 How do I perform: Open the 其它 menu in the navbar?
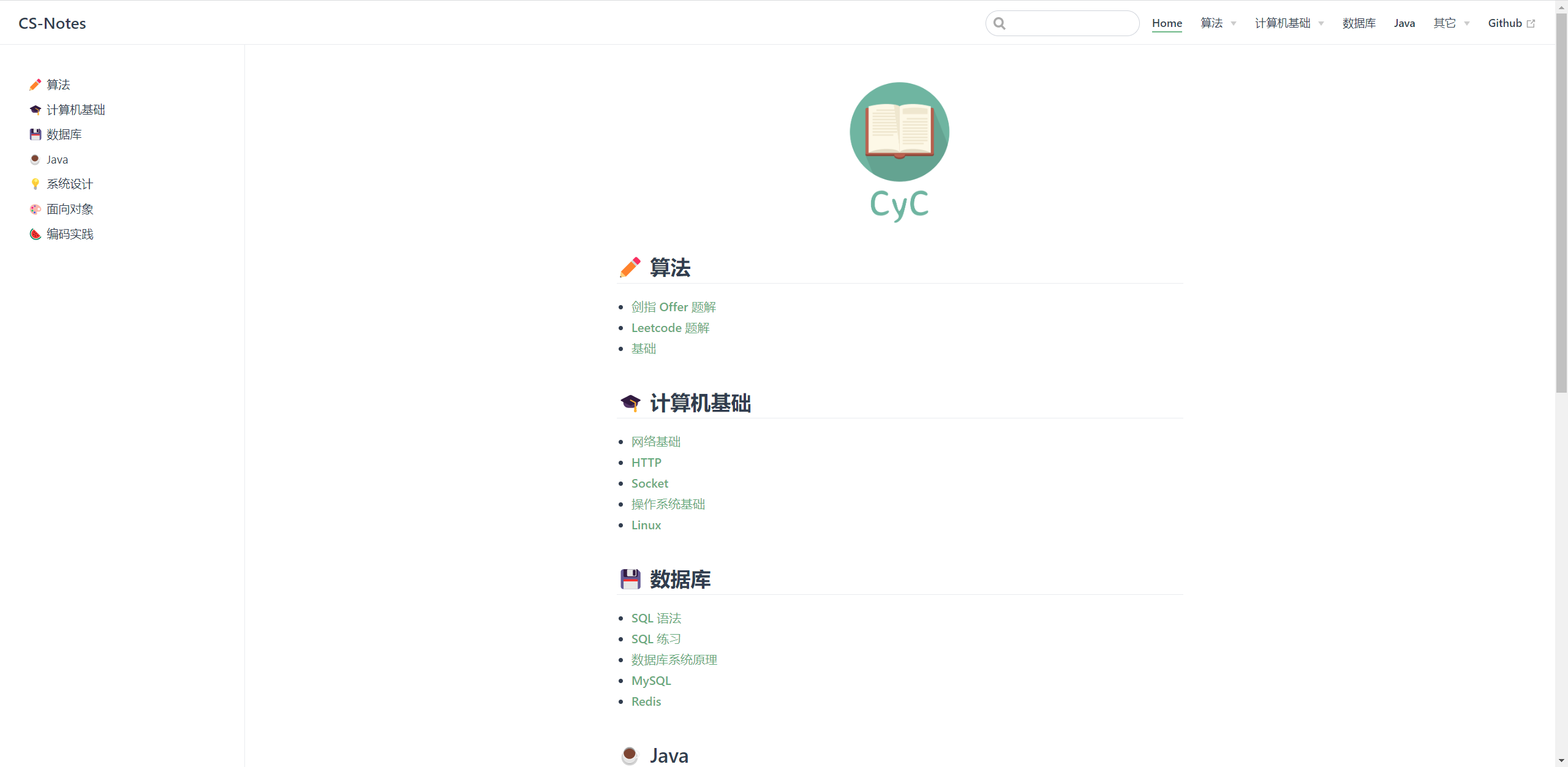click(1445, 23)
